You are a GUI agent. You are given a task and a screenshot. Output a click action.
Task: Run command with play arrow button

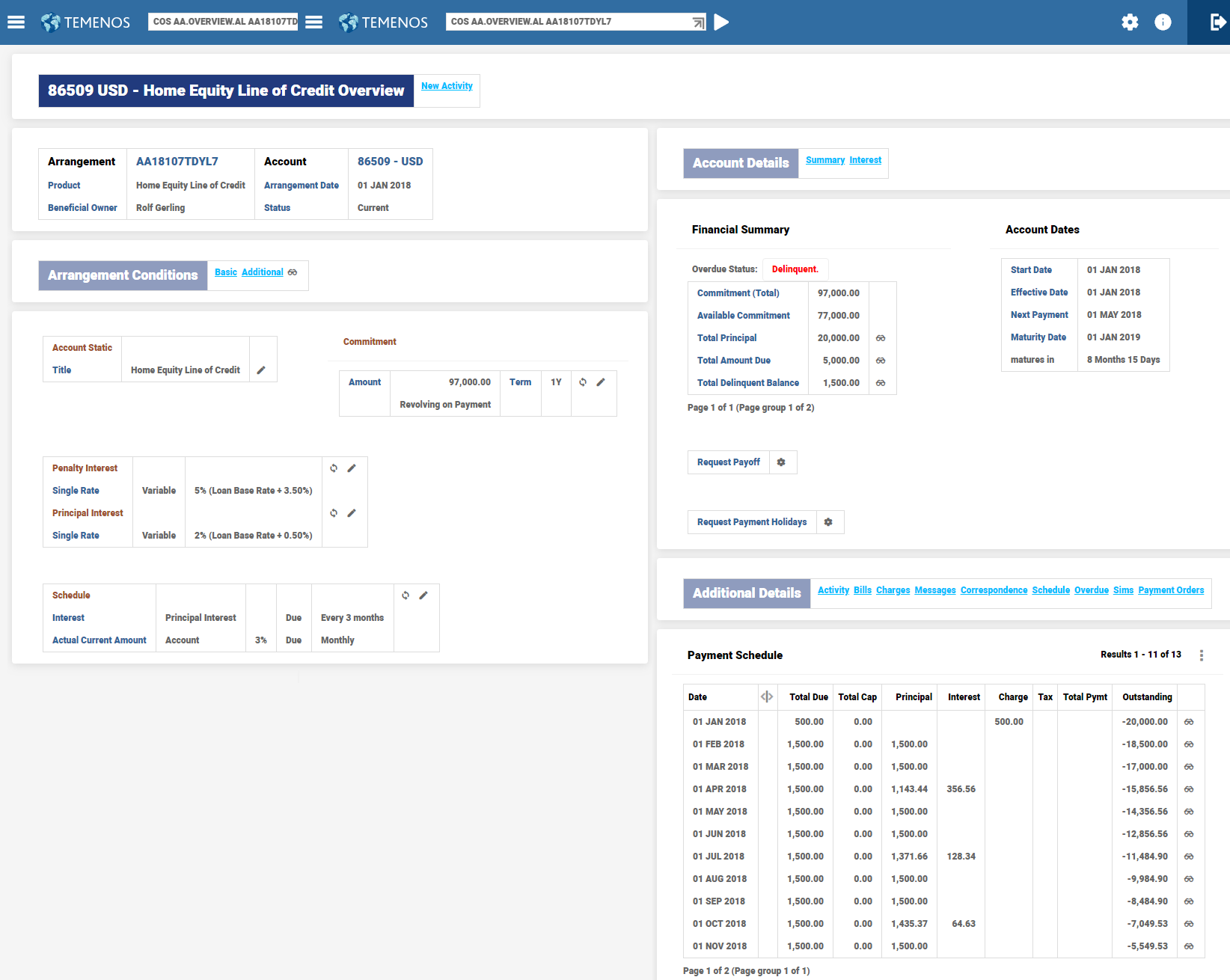coord(721,22)
